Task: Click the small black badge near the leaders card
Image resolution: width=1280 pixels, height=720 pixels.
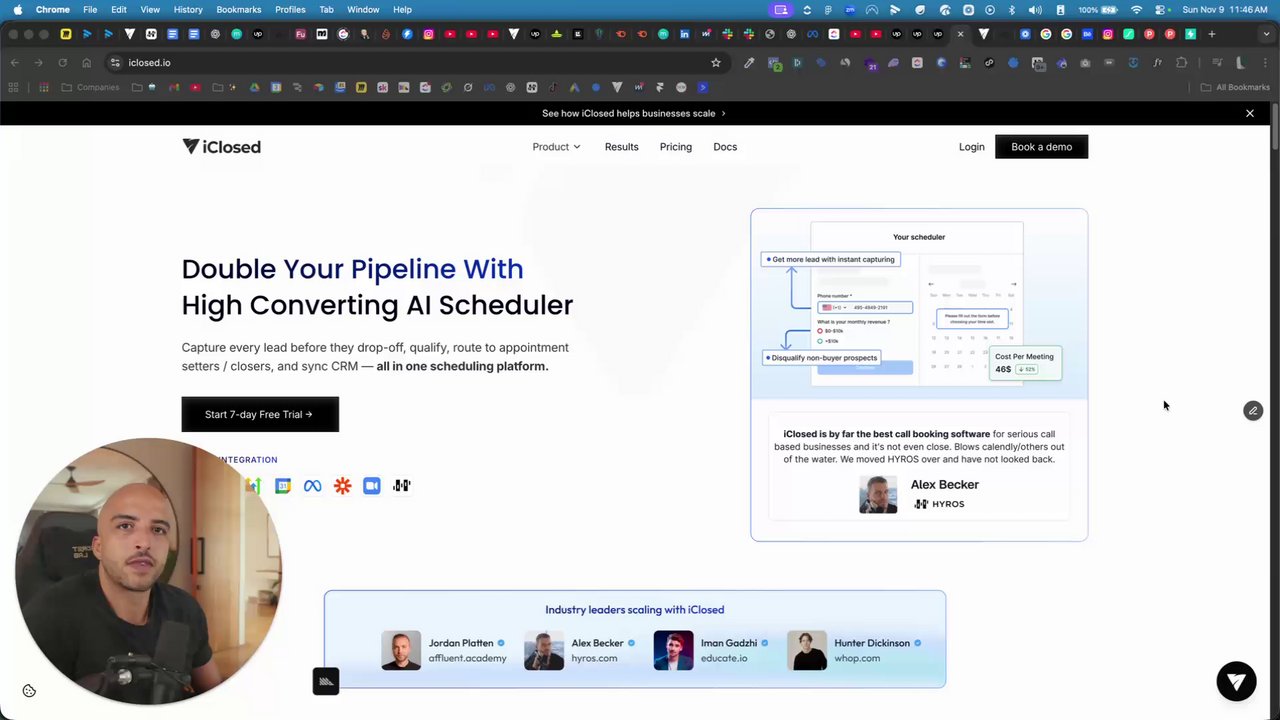Action: click(x=326, y=681)
